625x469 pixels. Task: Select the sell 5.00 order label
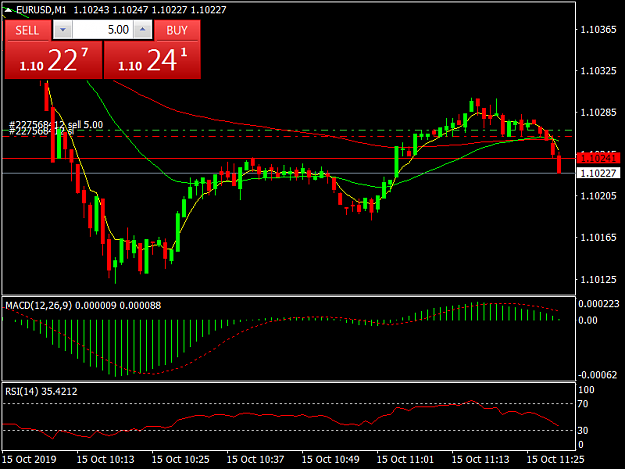coord(56,125)
